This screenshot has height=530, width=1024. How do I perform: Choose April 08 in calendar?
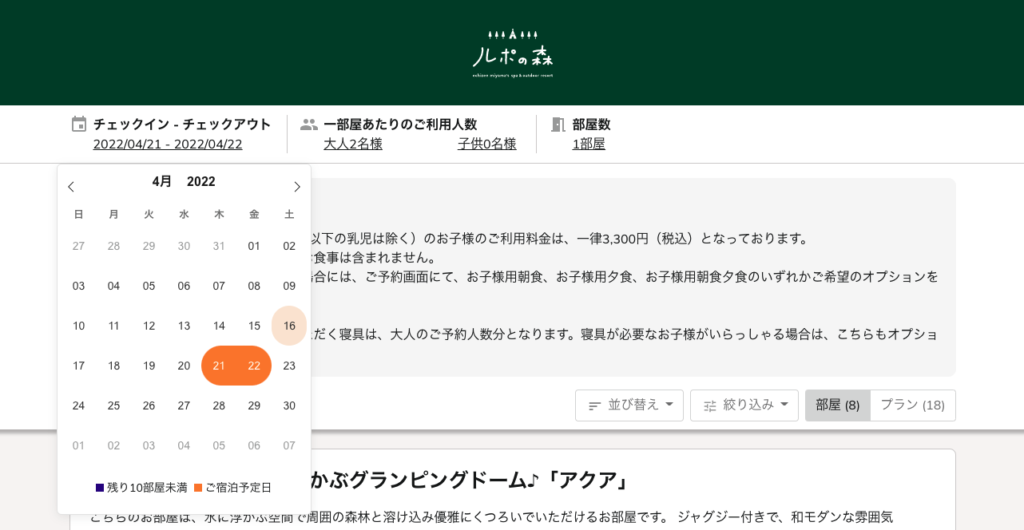[254, 286]
